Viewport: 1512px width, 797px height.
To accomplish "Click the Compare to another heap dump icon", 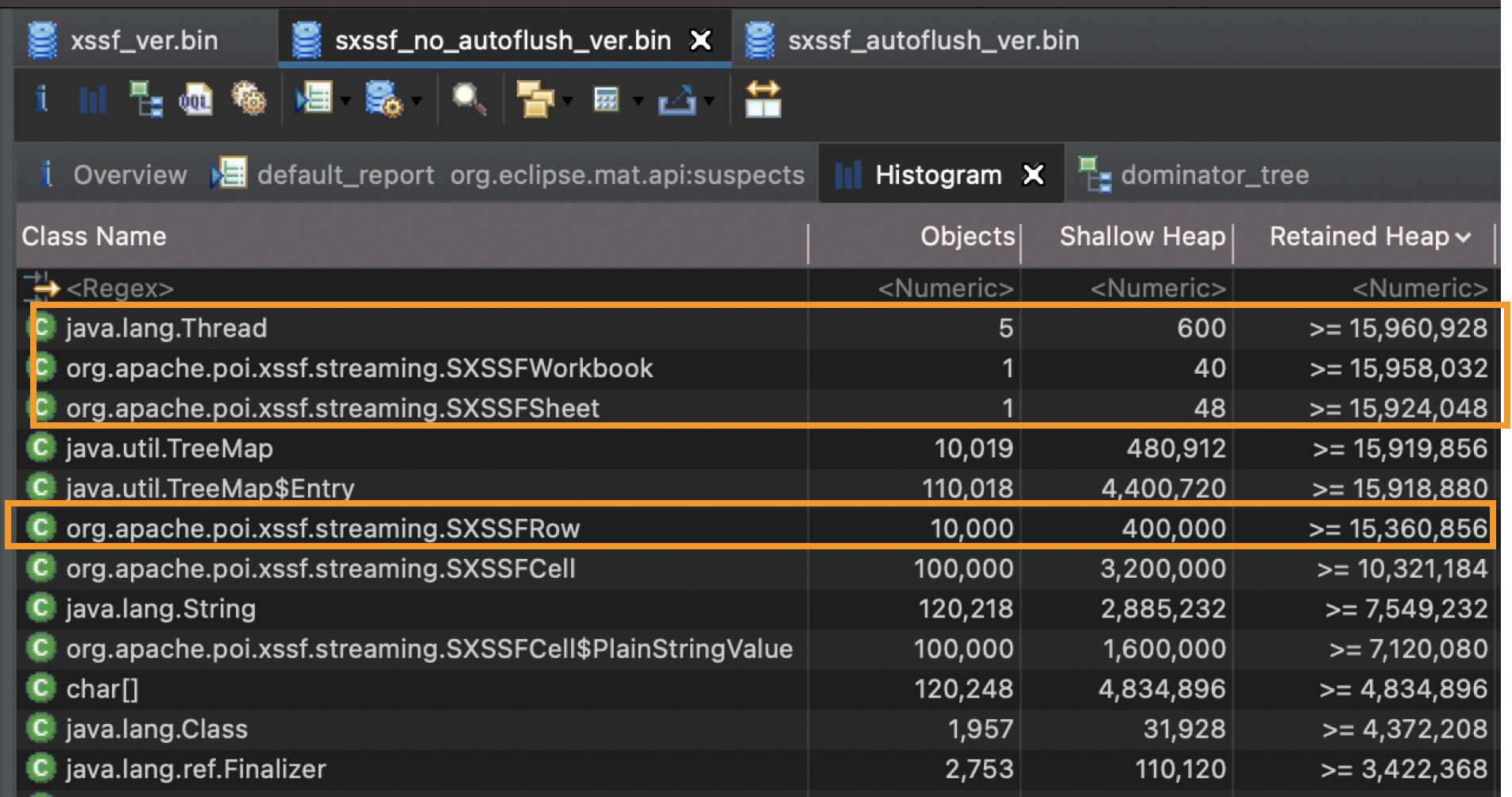I will [x=763, y=100].
